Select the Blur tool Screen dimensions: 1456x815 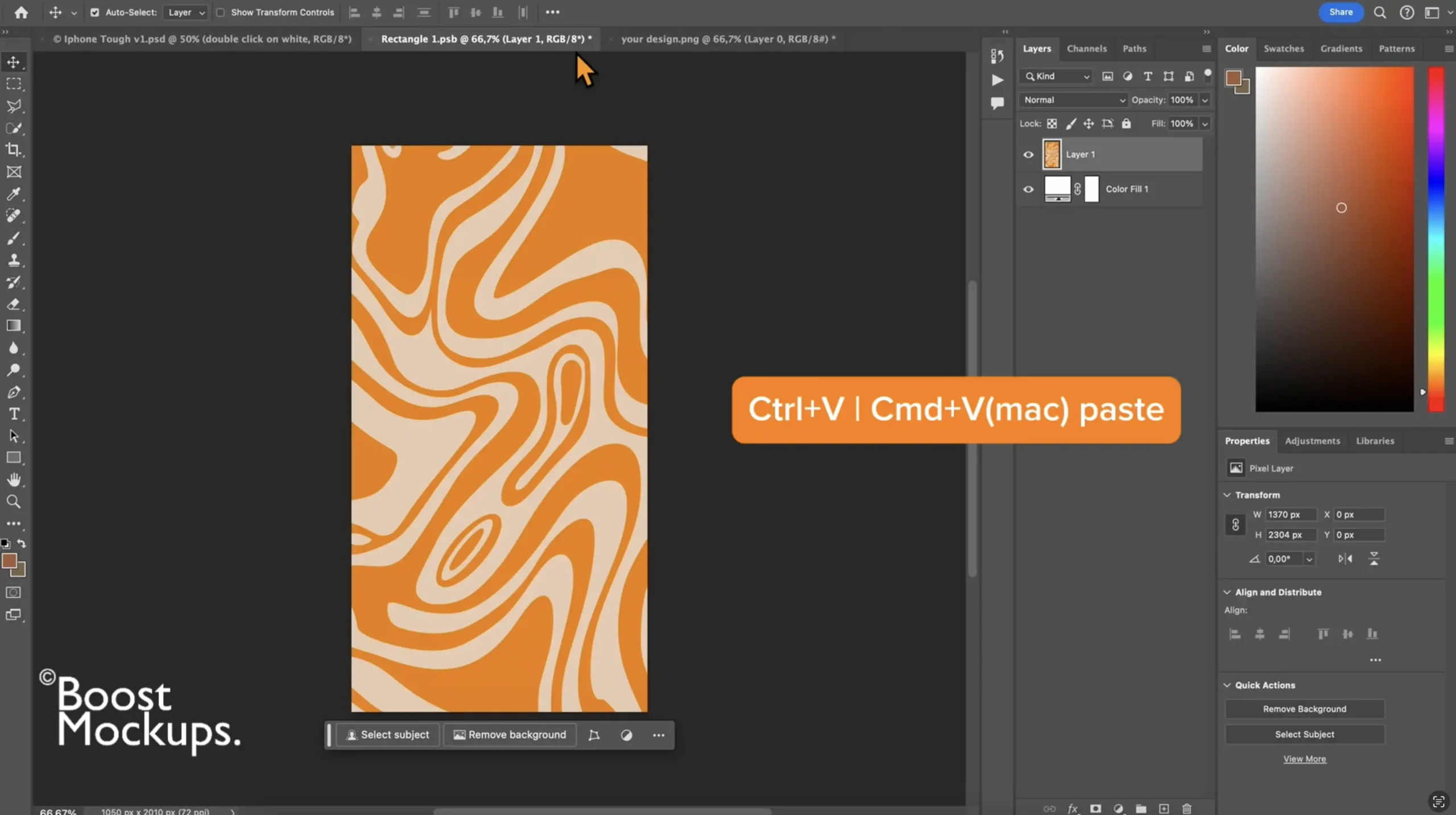click(x=14, y=348)
